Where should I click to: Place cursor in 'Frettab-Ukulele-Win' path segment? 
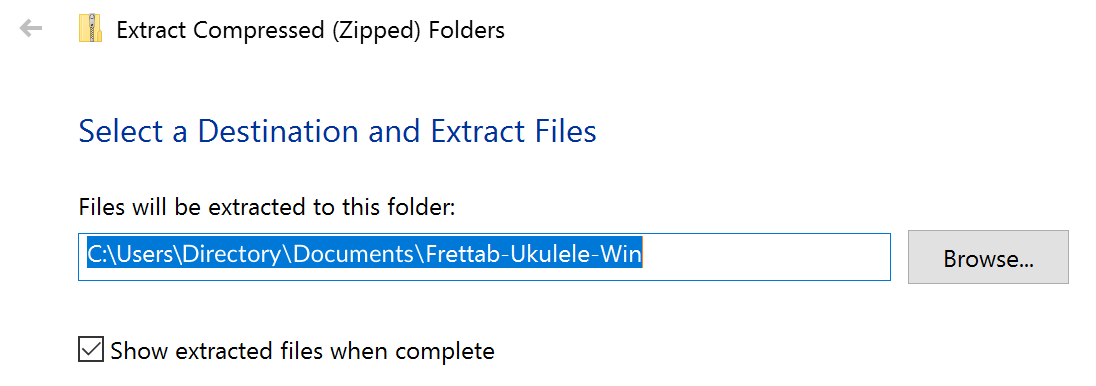(x=533, y=255)
